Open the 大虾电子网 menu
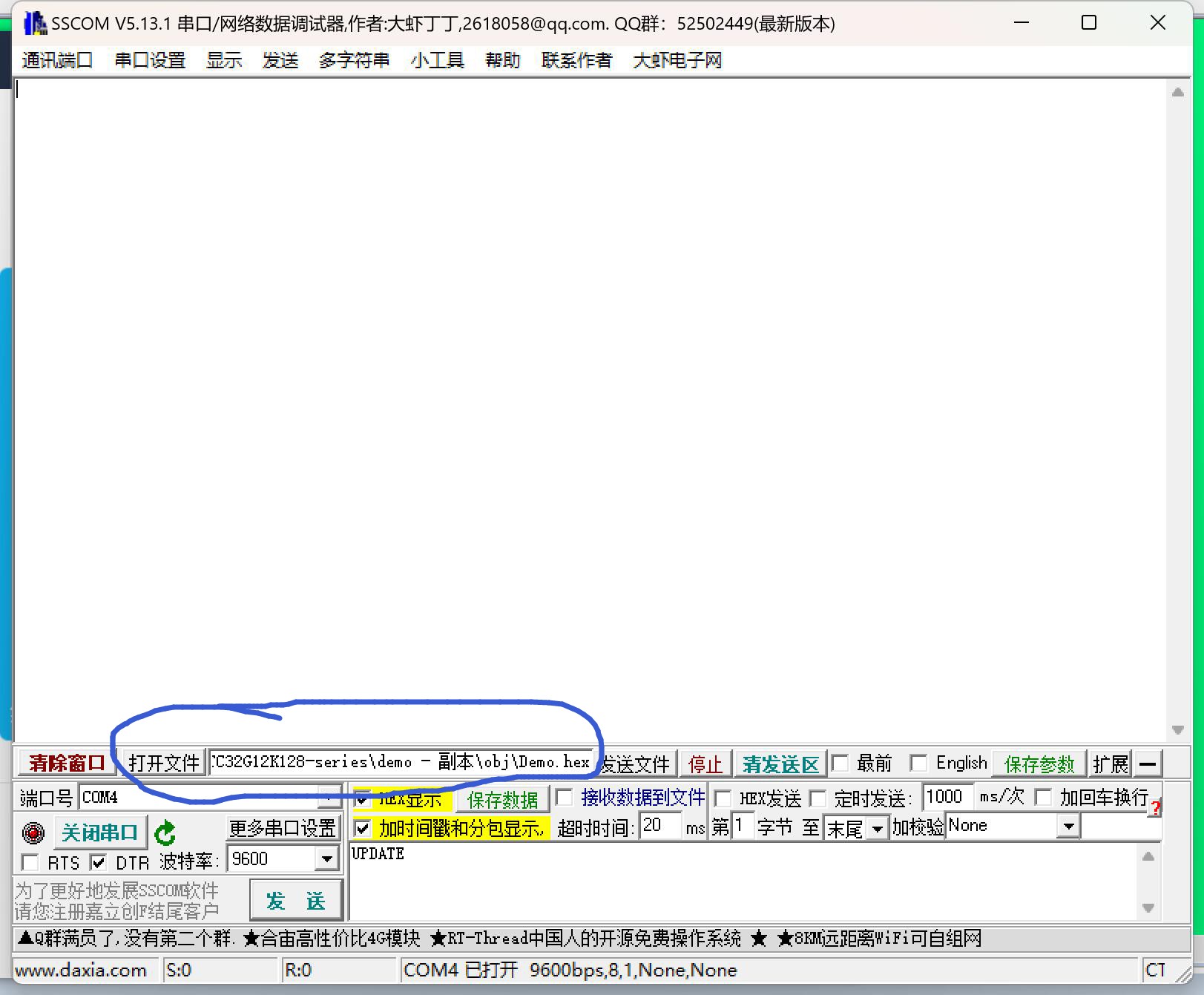This screenshot has height=995, width=1204. [677, 60]
